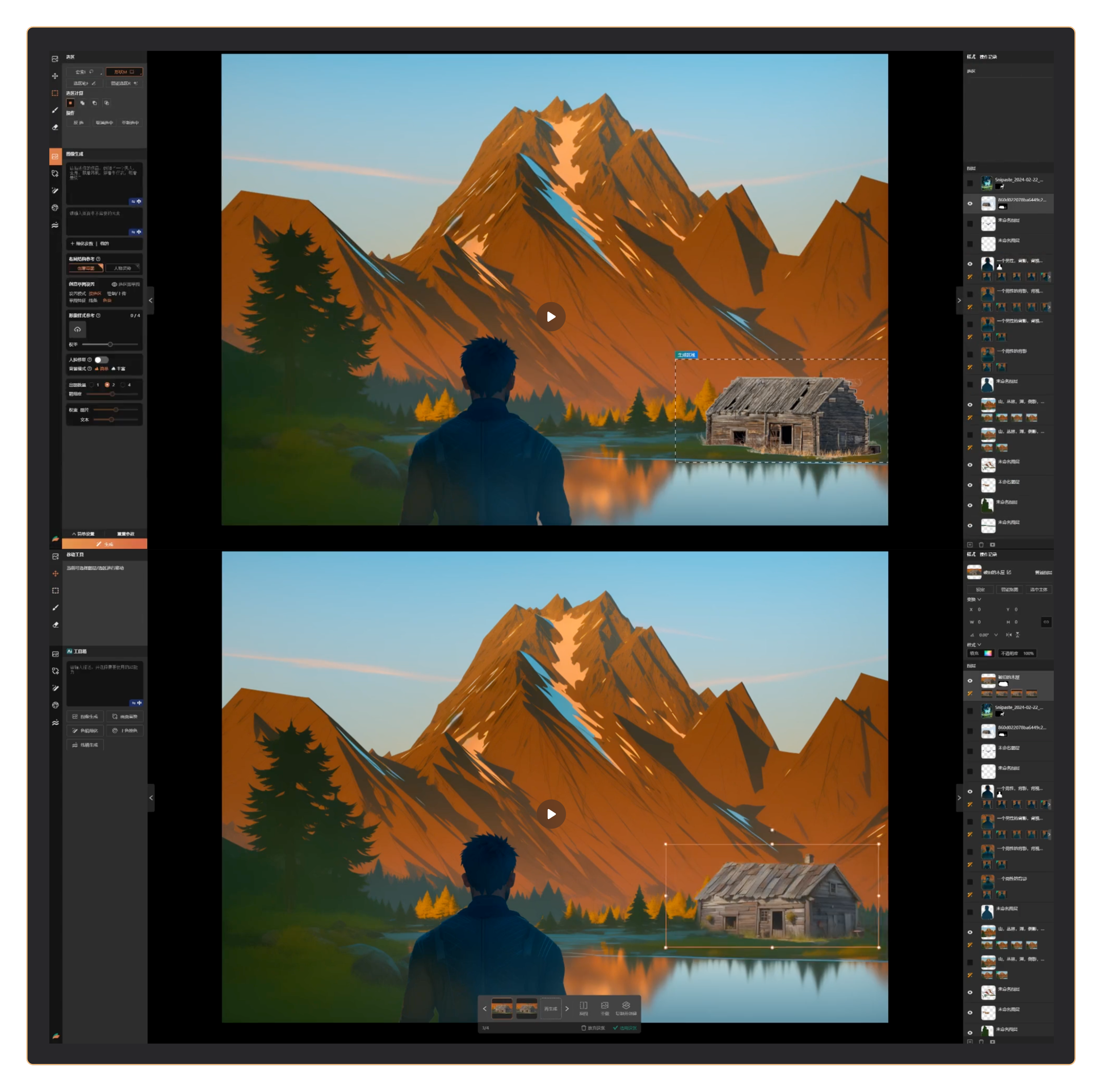Click the width-height link constraint icon

tap(1046, 622)
